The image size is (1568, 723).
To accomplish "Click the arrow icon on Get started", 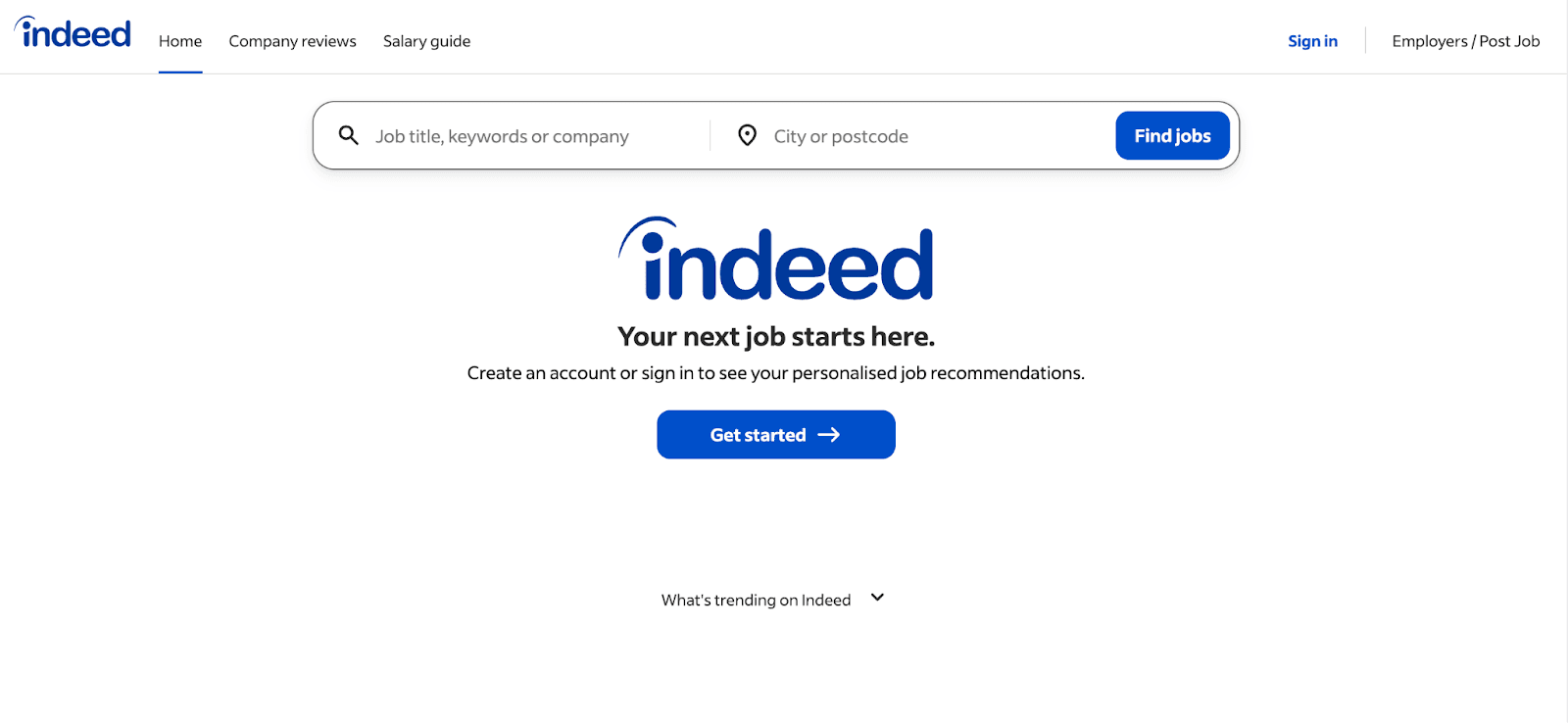I will pyautogui.click(x=829, y=435).
